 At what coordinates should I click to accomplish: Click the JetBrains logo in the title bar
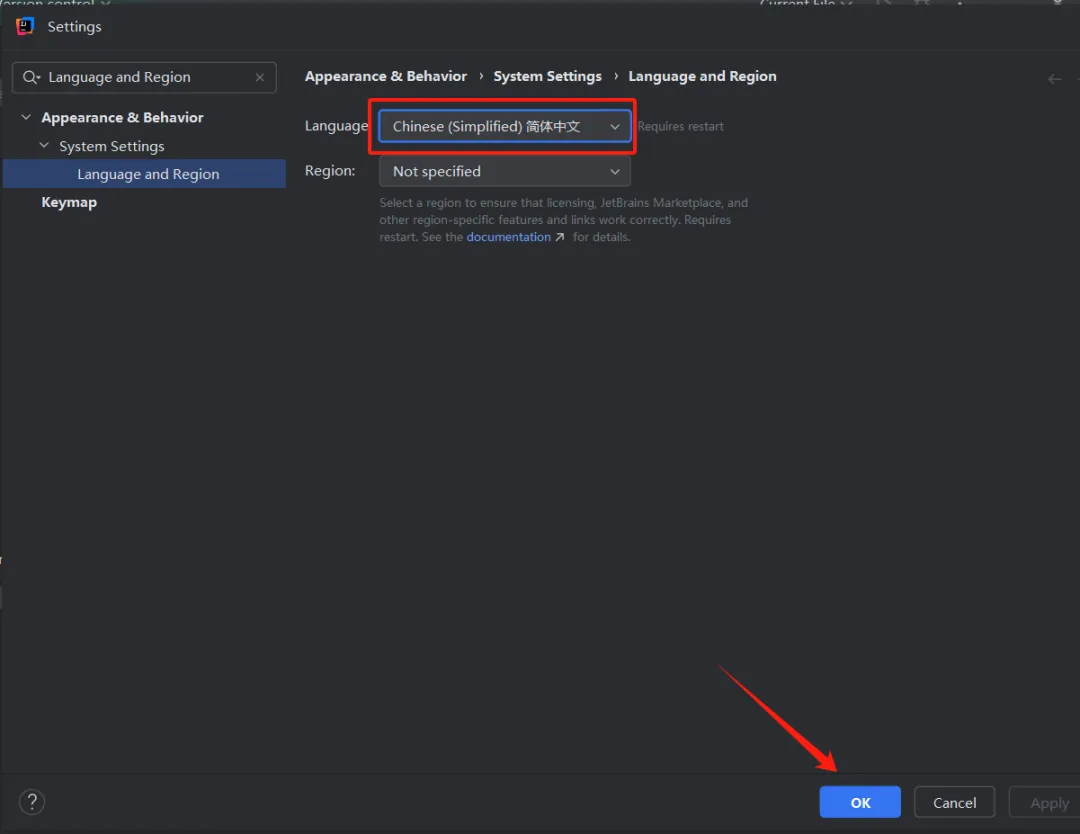click(x=25, y=27)
